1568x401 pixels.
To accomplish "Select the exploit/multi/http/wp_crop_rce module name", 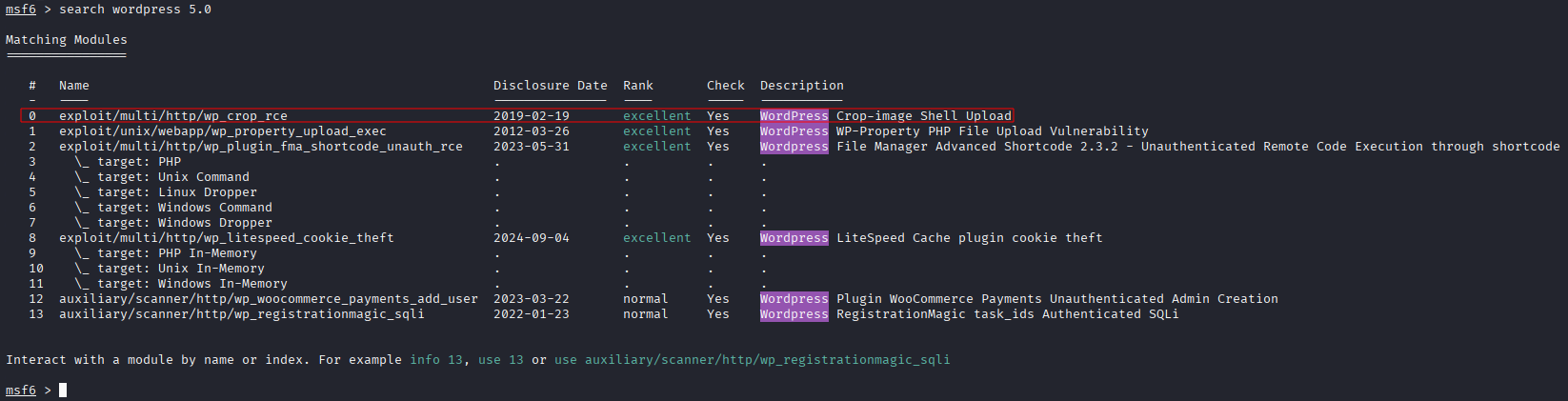I will (x=173, y=116).
